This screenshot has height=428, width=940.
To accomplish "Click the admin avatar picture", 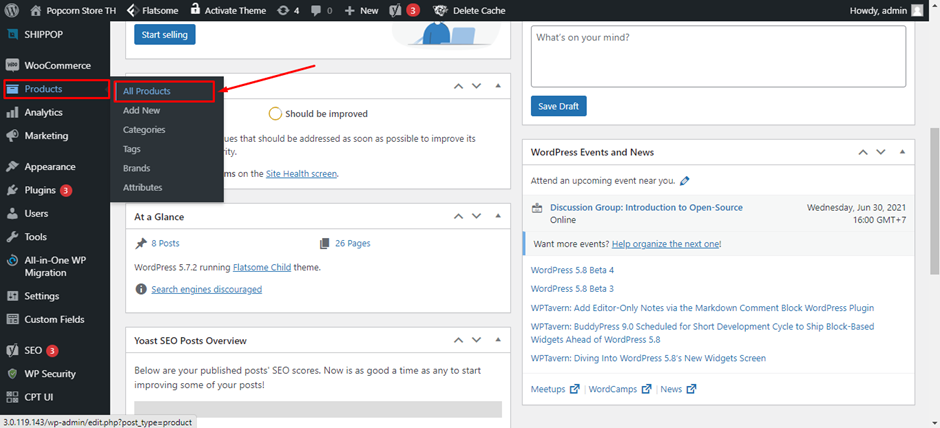I will pyautogui.click(x=917, y=10).
